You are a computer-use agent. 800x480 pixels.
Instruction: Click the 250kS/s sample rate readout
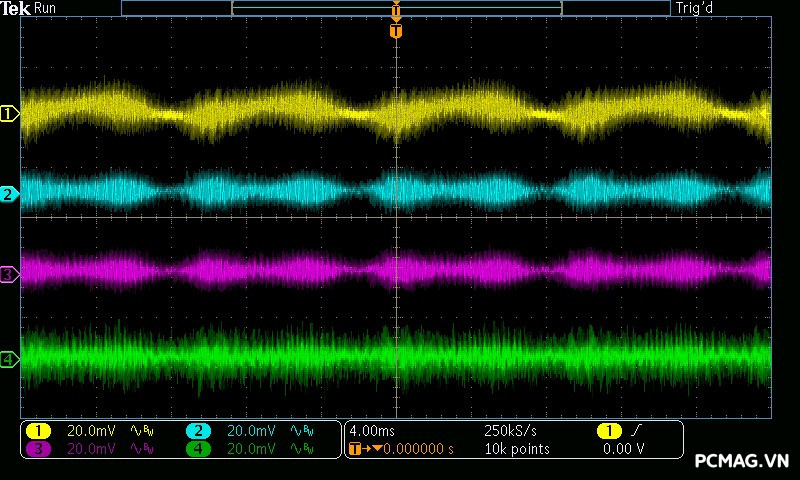[x=510, y=431]
